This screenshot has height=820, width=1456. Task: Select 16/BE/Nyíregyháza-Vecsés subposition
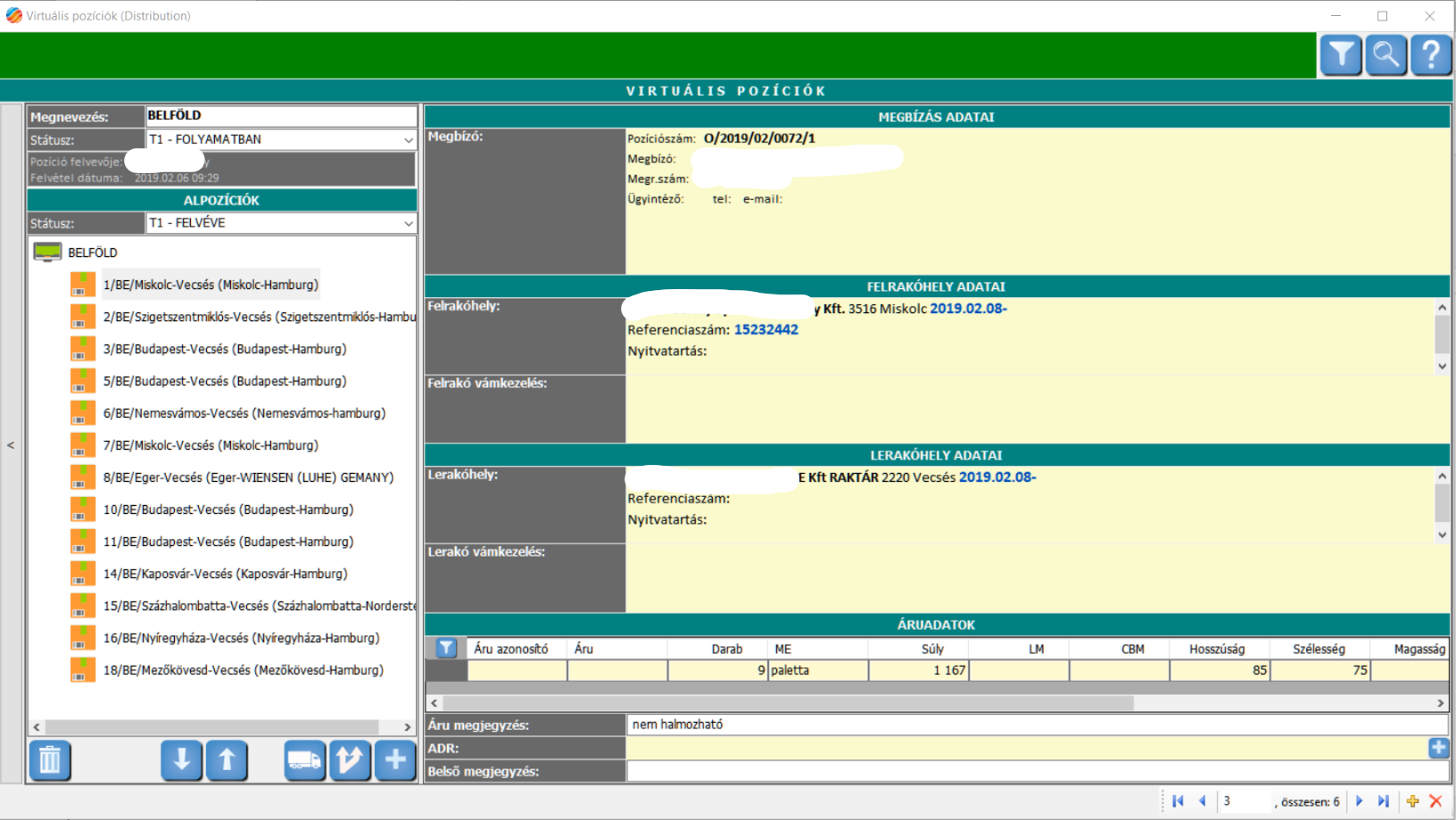[x=241, y=638]
